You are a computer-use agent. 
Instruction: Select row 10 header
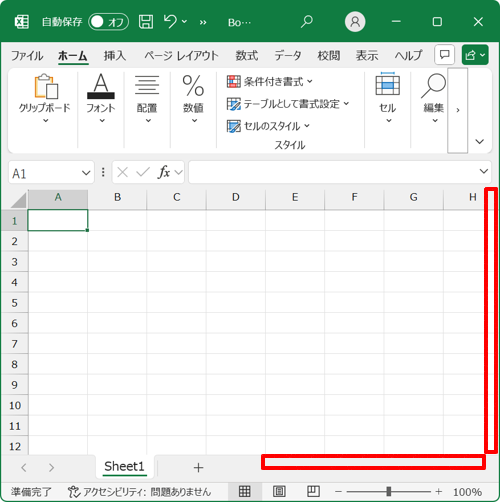(x=14, y=405)
